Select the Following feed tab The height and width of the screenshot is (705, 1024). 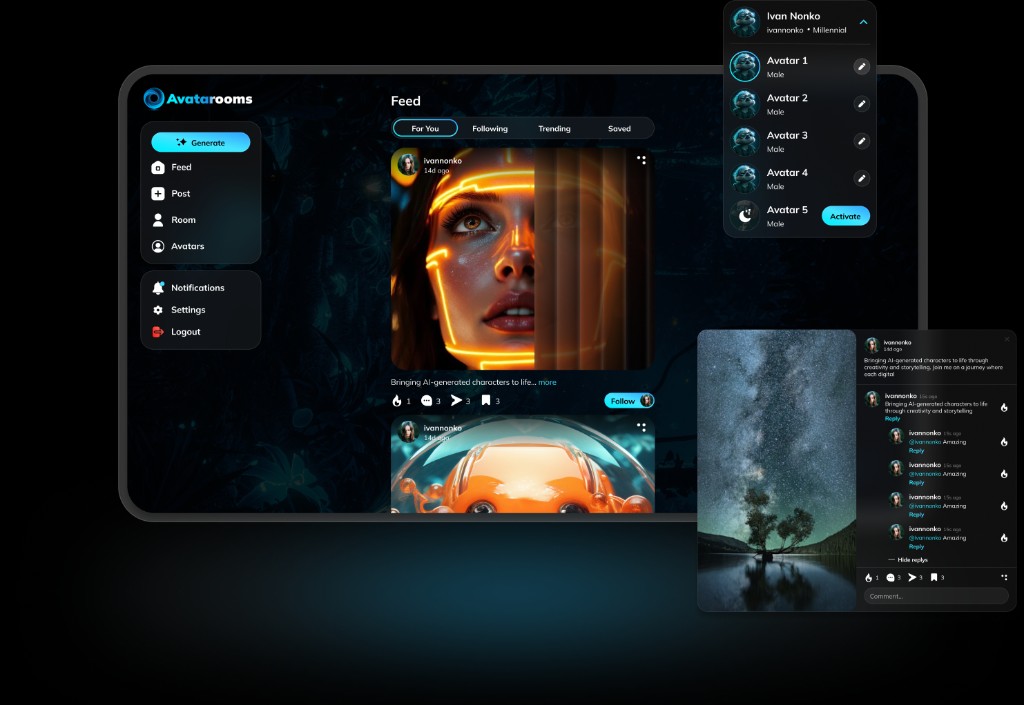490,128
